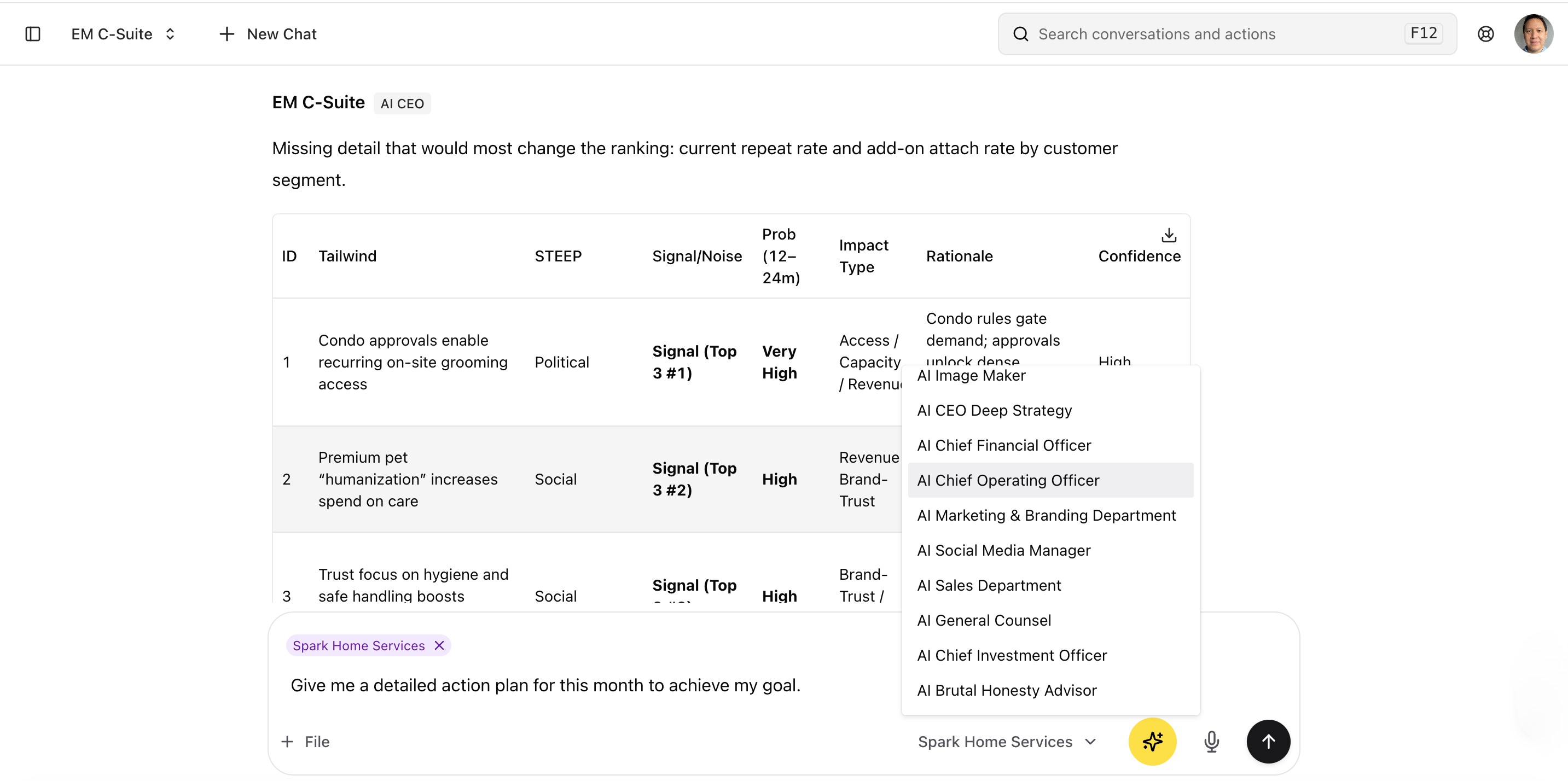
Task: Select AI CEO Deep Strategy
Action: tap(1050, 411)
